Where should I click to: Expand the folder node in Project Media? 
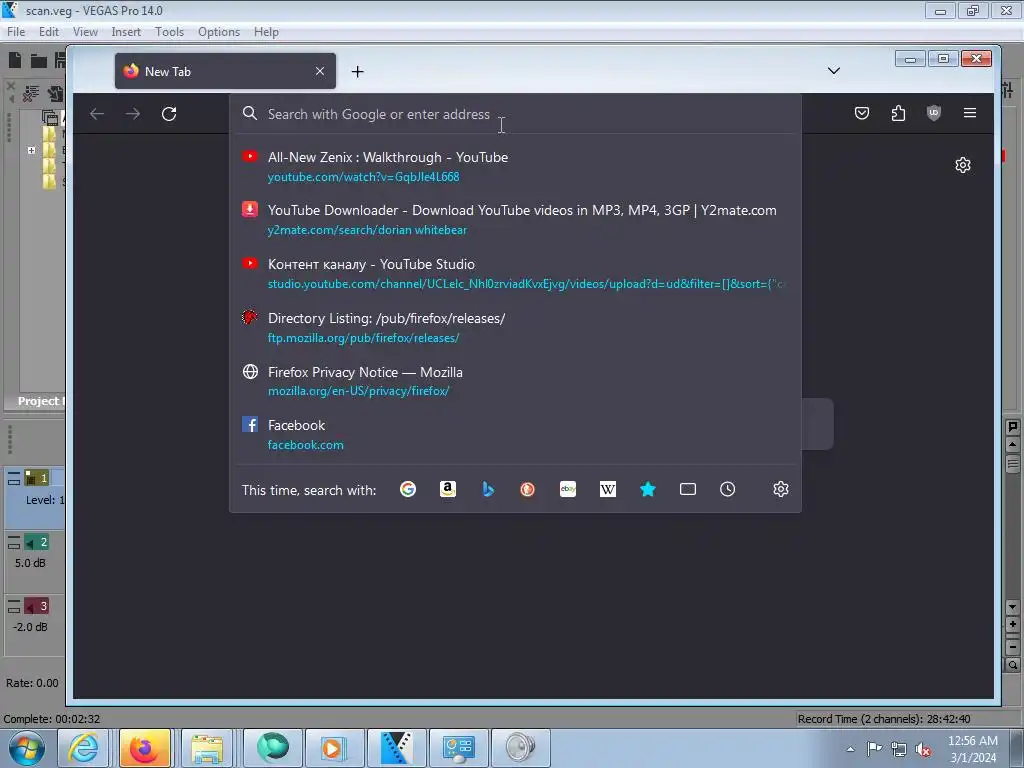pos(31,150)
